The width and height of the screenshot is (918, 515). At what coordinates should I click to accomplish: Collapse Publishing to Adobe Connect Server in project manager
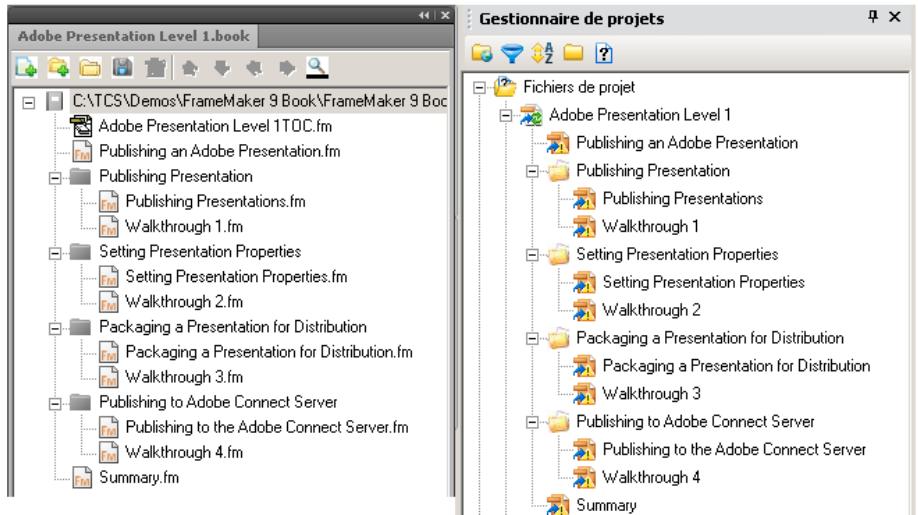[x=532, y=422]
